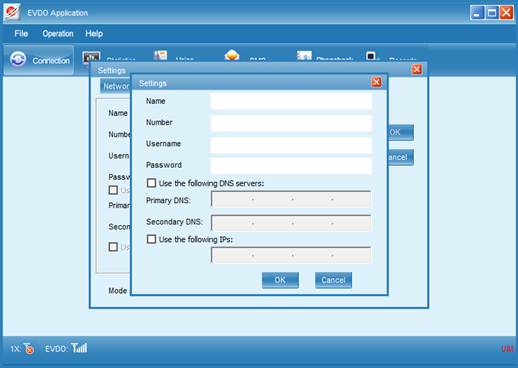The image size is (518, 368).
Task: Toggle the checkbox above Primary in back Settings window
Action: (x=113, y=190)
